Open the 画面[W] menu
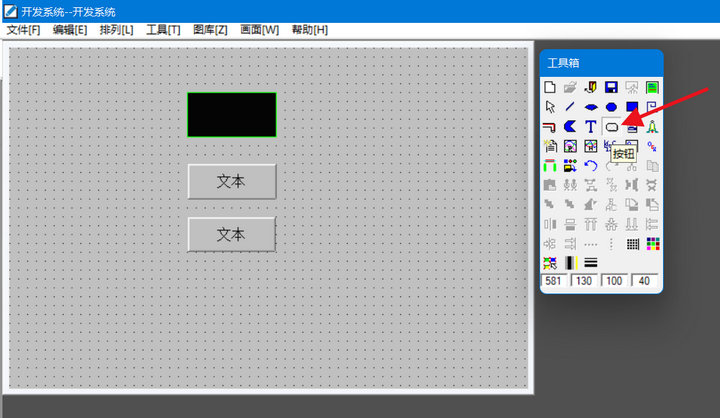Image resolution: width=720 pixels, height=418 pixels. (259, 30)
